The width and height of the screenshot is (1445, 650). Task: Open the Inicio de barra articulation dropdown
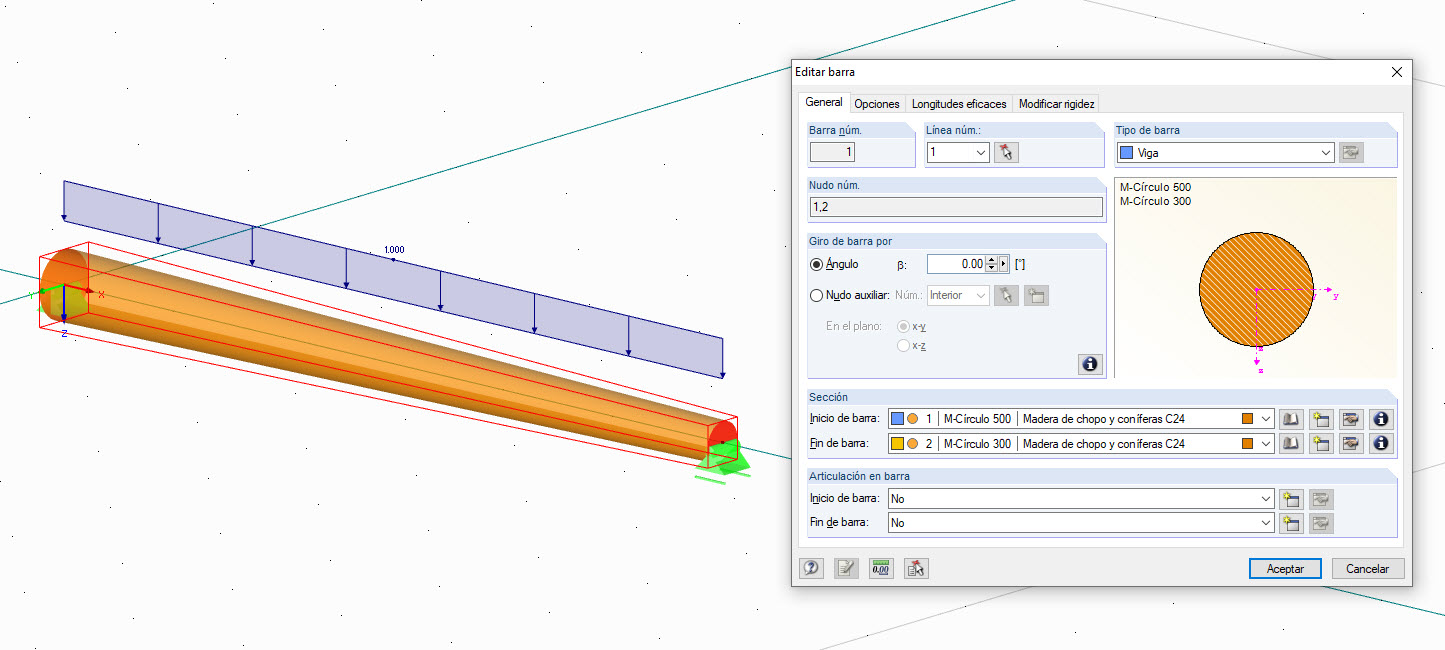coord(1264,498)
